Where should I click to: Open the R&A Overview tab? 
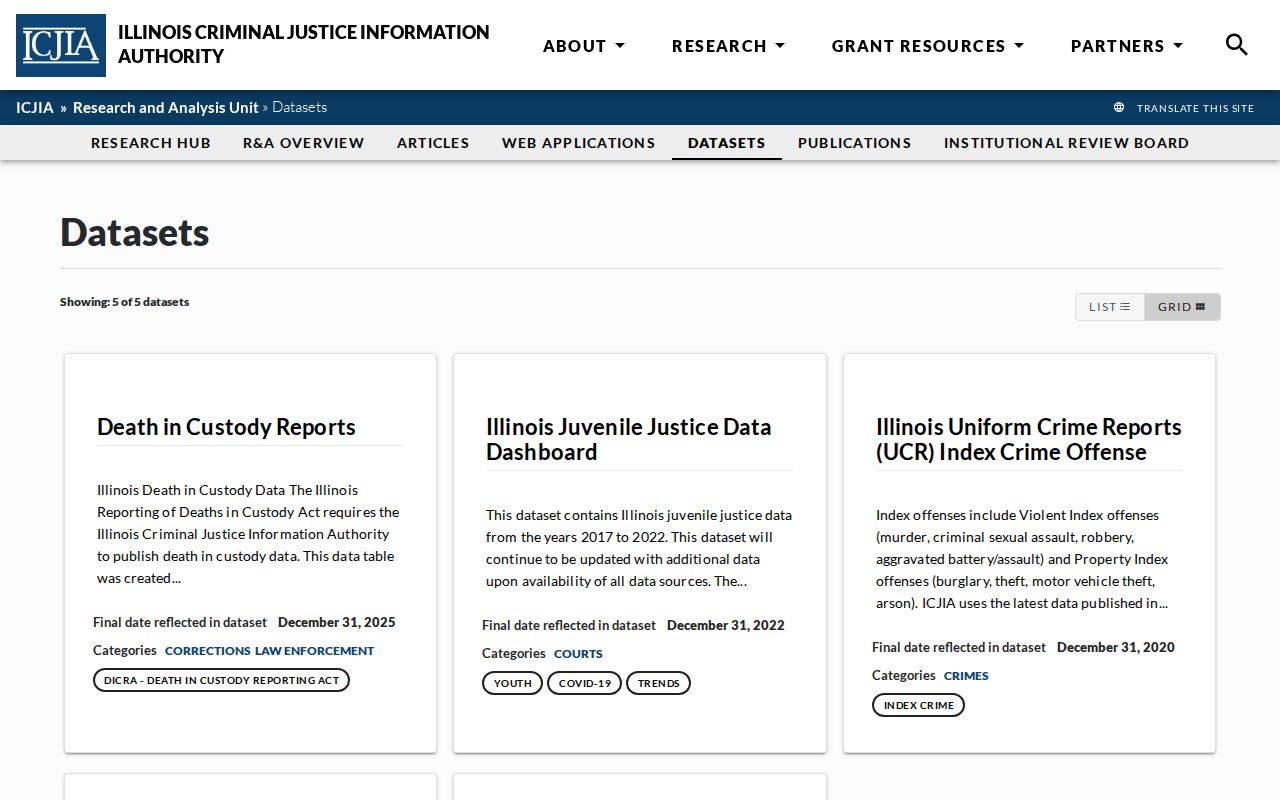304,143
